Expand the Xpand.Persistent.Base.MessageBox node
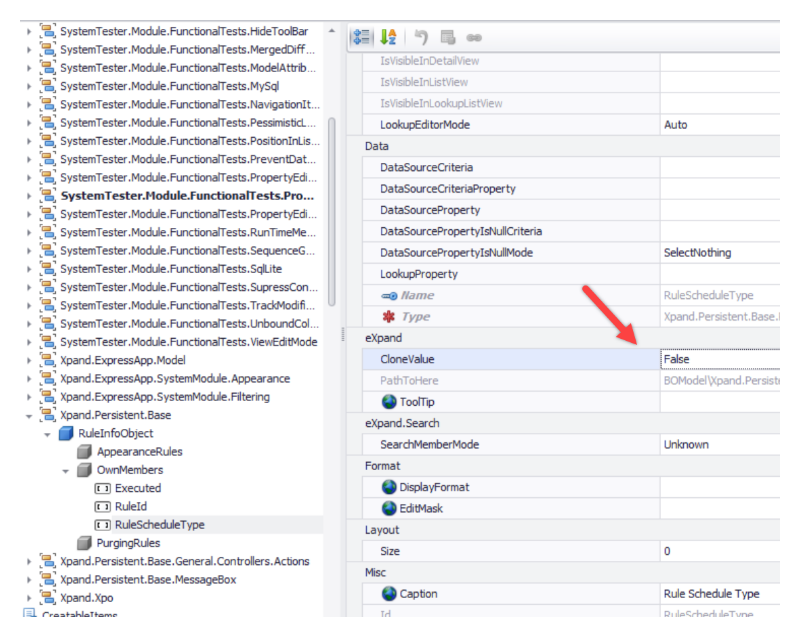This screenshot has height=637, width=800. click(29, 580)
